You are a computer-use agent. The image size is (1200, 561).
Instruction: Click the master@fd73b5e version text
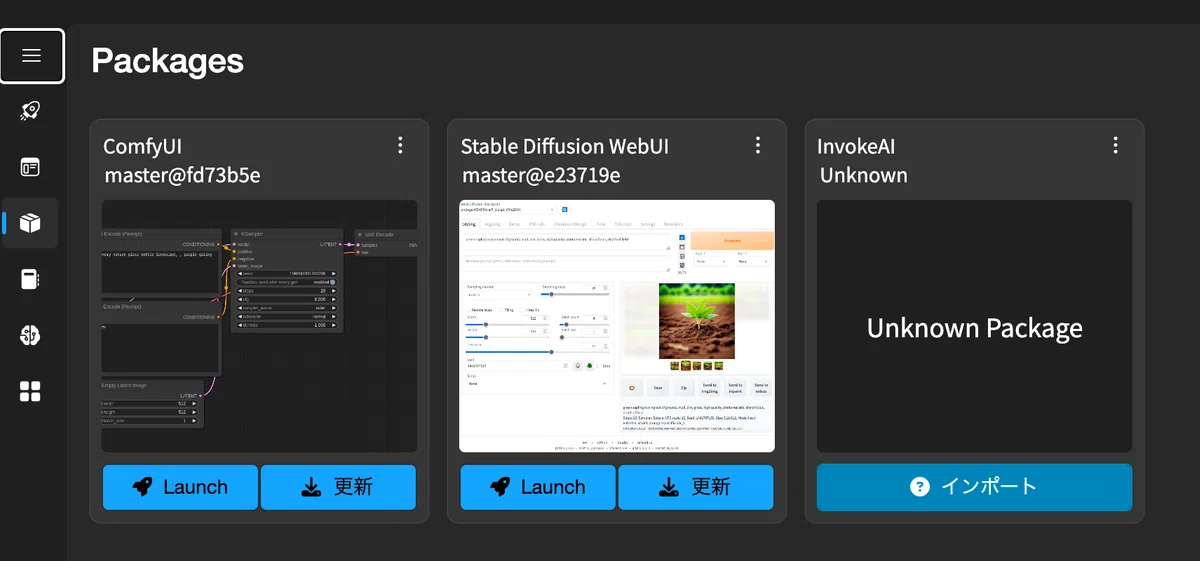coord(182,175)
